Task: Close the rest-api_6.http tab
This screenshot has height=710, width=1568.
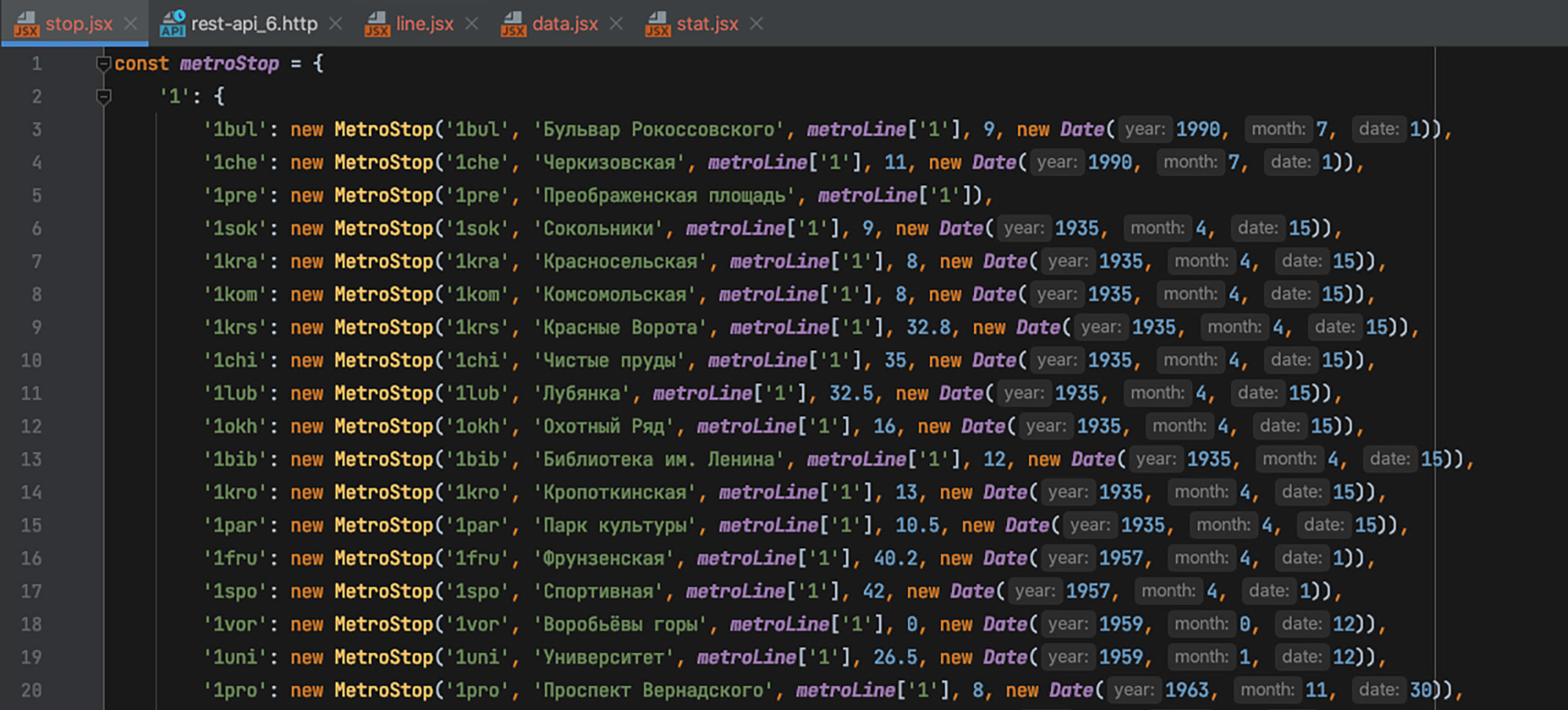Action: click(336, 24)
